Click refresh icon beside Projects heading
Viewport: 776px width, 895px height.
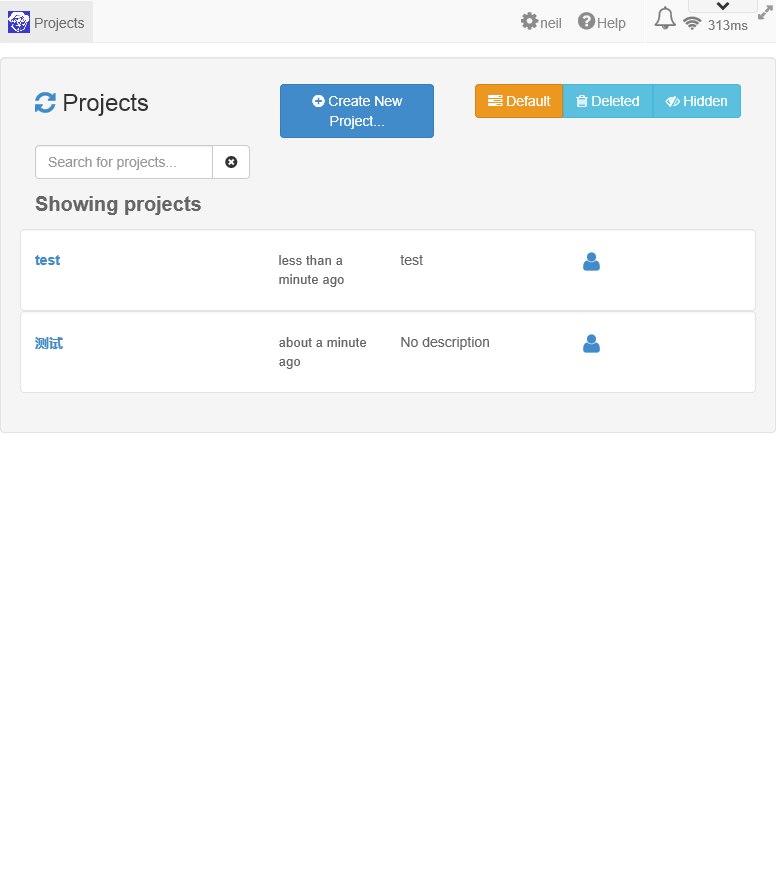pyautogui.click(x=45, y=103)
